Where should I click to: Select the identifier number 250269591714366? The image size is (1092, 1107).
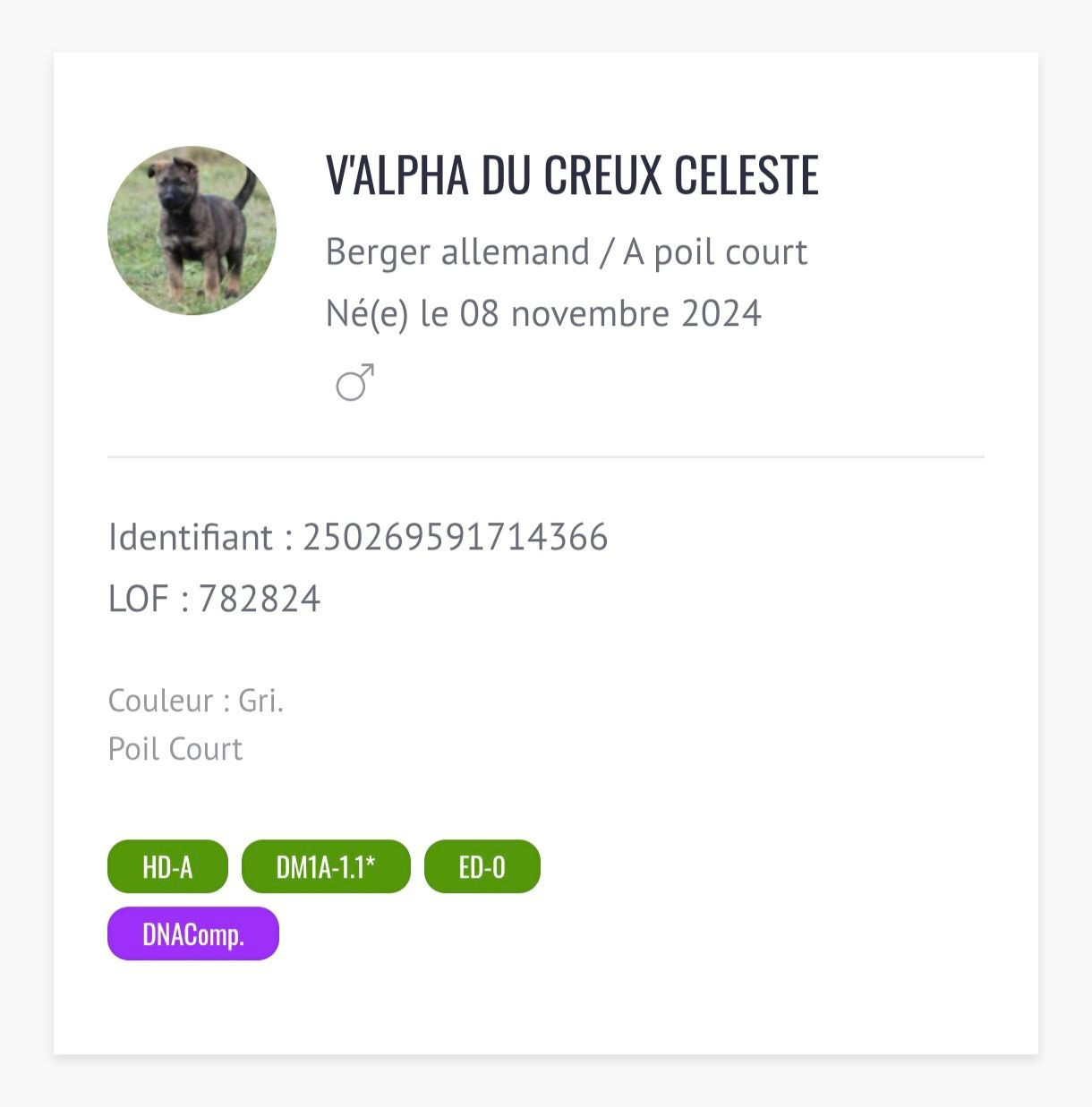(x=456, y=537)
